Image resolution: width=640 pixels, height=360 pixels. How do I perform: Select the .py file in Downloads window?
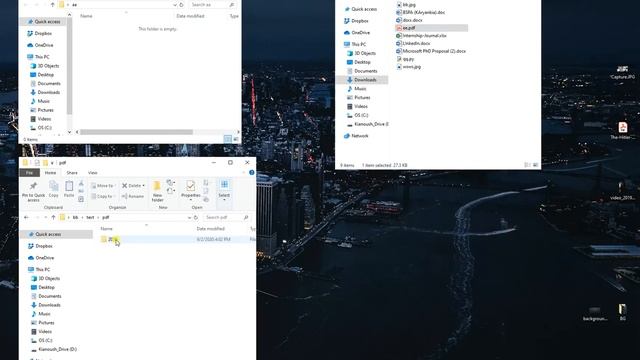pyautogui.click(x=405, y=59)
